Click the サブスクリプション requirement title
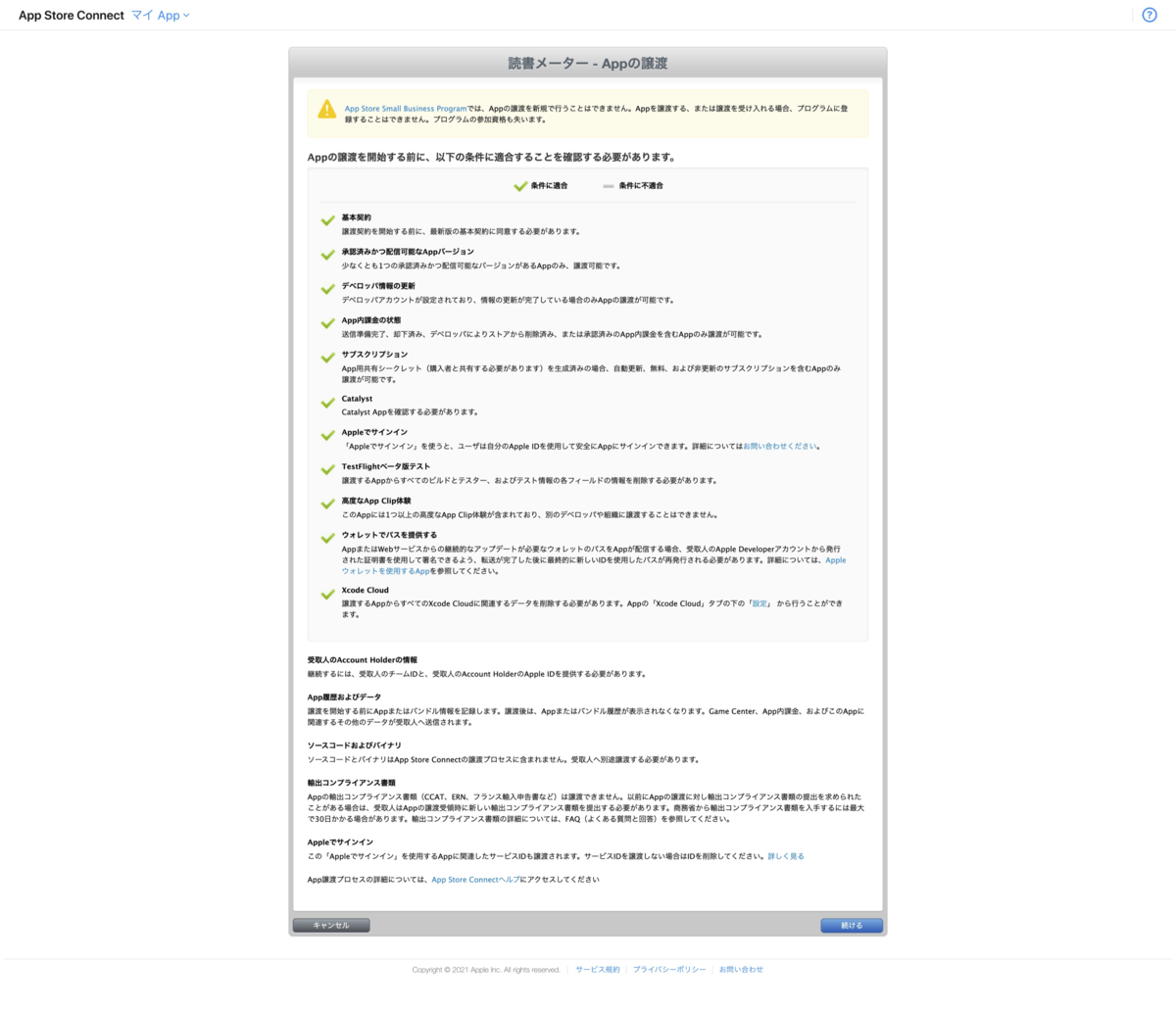Screen dimensions: 1176x1009 click(x=374, y=355)
